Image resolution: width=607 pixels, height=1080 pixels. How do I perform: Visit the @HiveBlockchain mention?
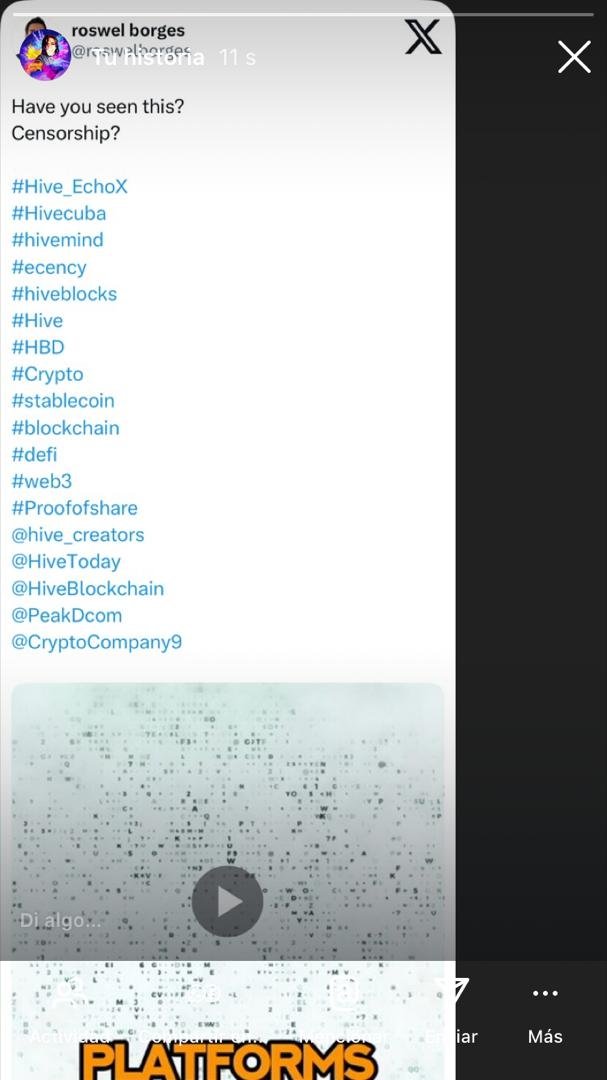(x=88, y=589)
